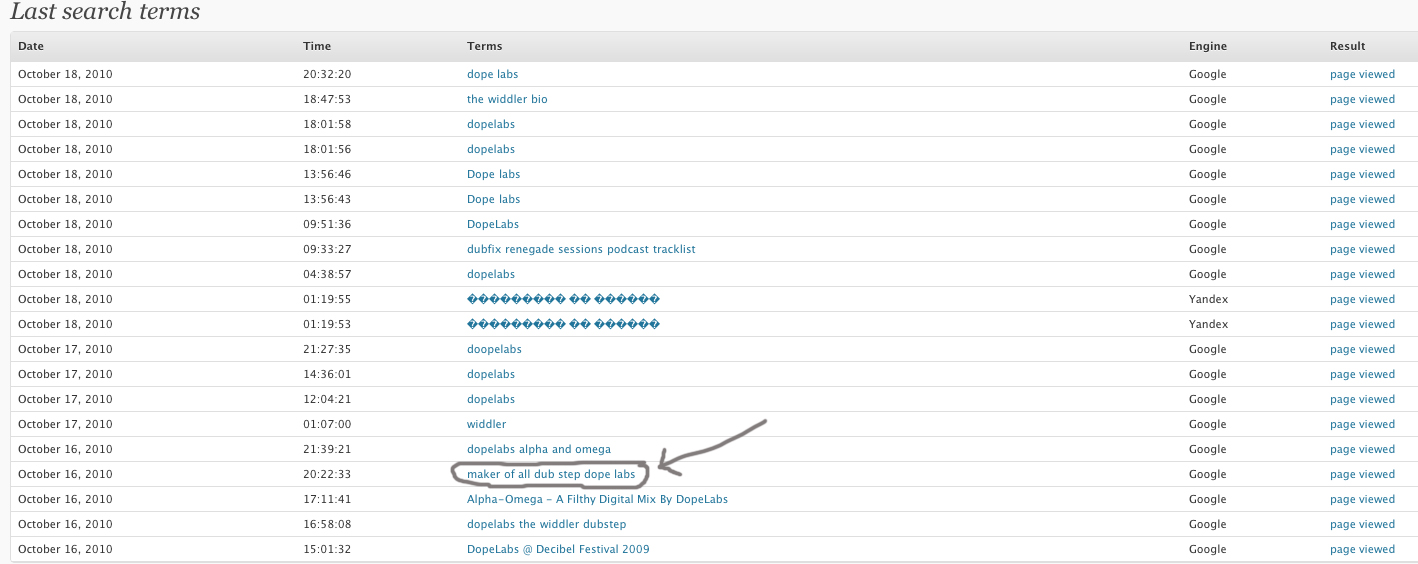The height and width of the screenshot is (564, 1418).
Task: Click "dopelabs" term at 14:36:01
Action: point(491,374)
